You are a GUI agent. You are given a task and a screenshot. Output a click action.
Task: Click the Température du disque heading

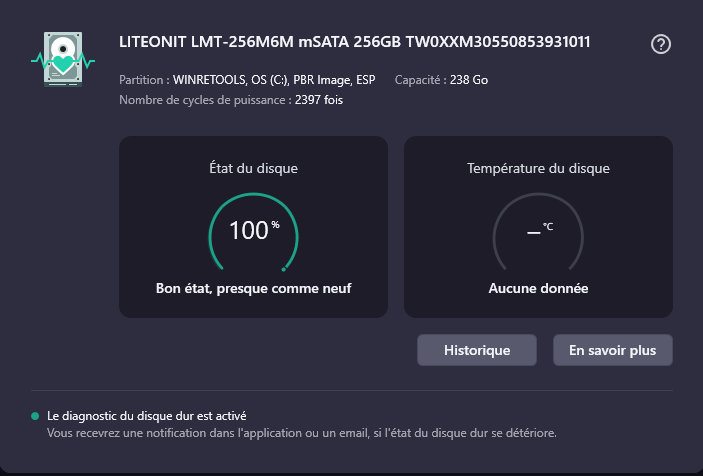tap(538, 168)
